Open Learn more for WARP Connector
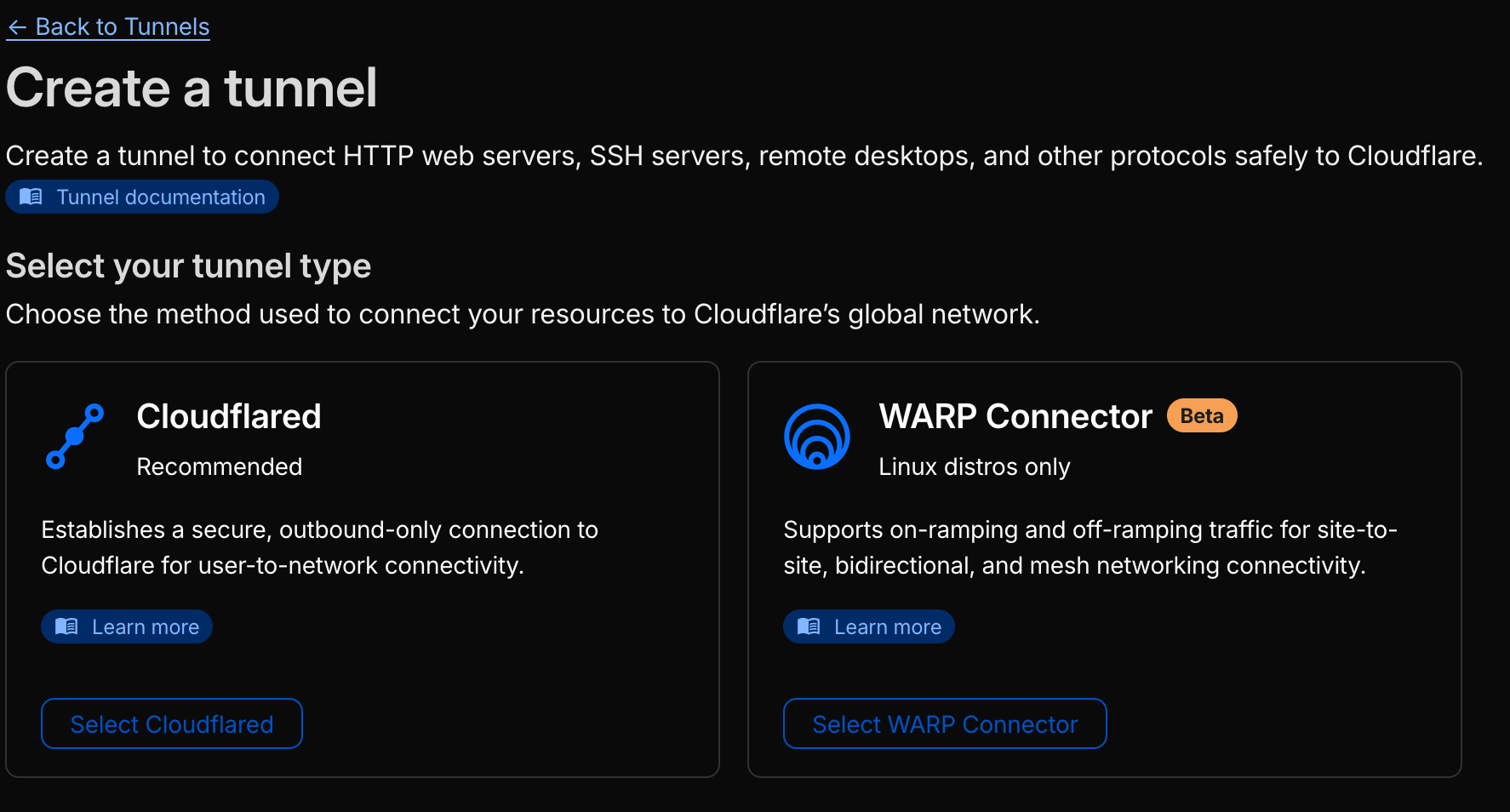The image size is (1510, 812). pyautogui.click(x=887, y=627)
